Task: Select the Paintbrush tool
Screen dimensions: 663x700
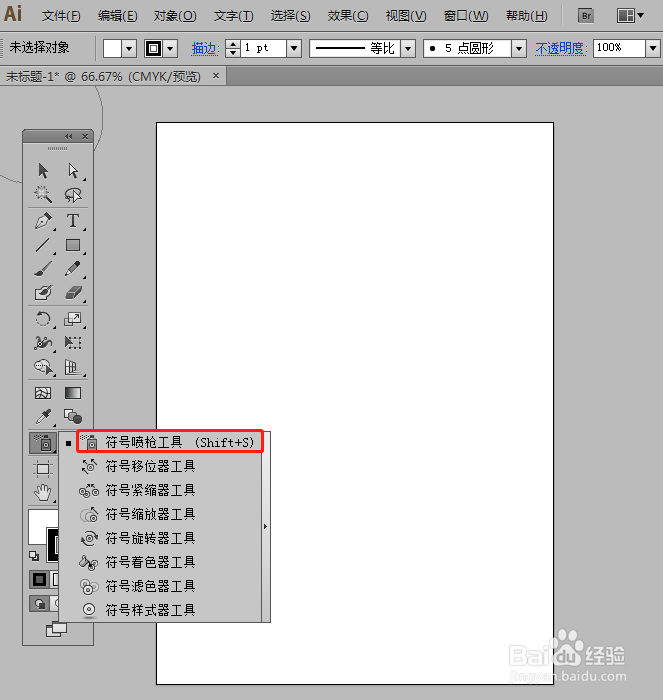Action: tap(43, 269)
